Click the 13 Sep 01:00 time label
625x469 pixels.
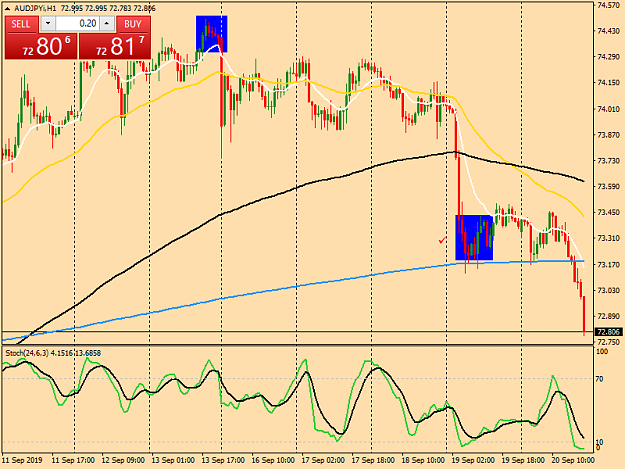point(173,460)
